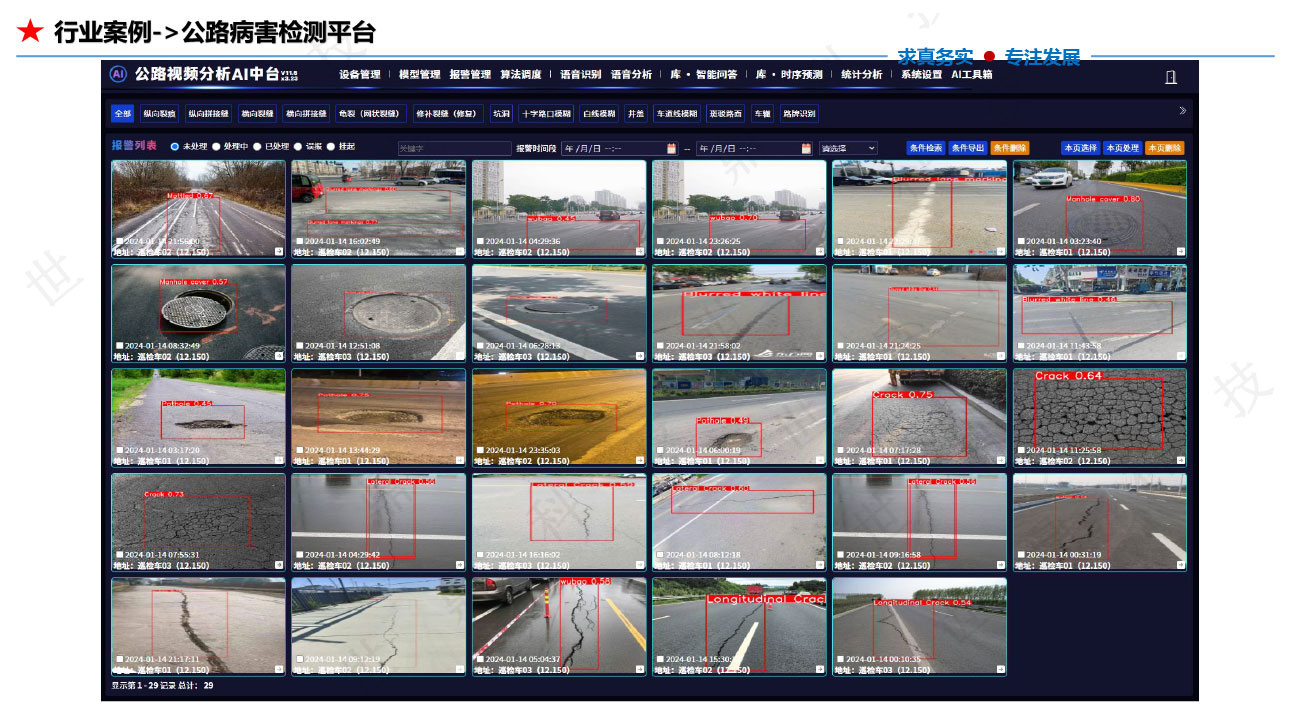Click the orange 本页删除 button
Image resolution: width=1300 pixels, height=710 pixels.
point(1164,148)
